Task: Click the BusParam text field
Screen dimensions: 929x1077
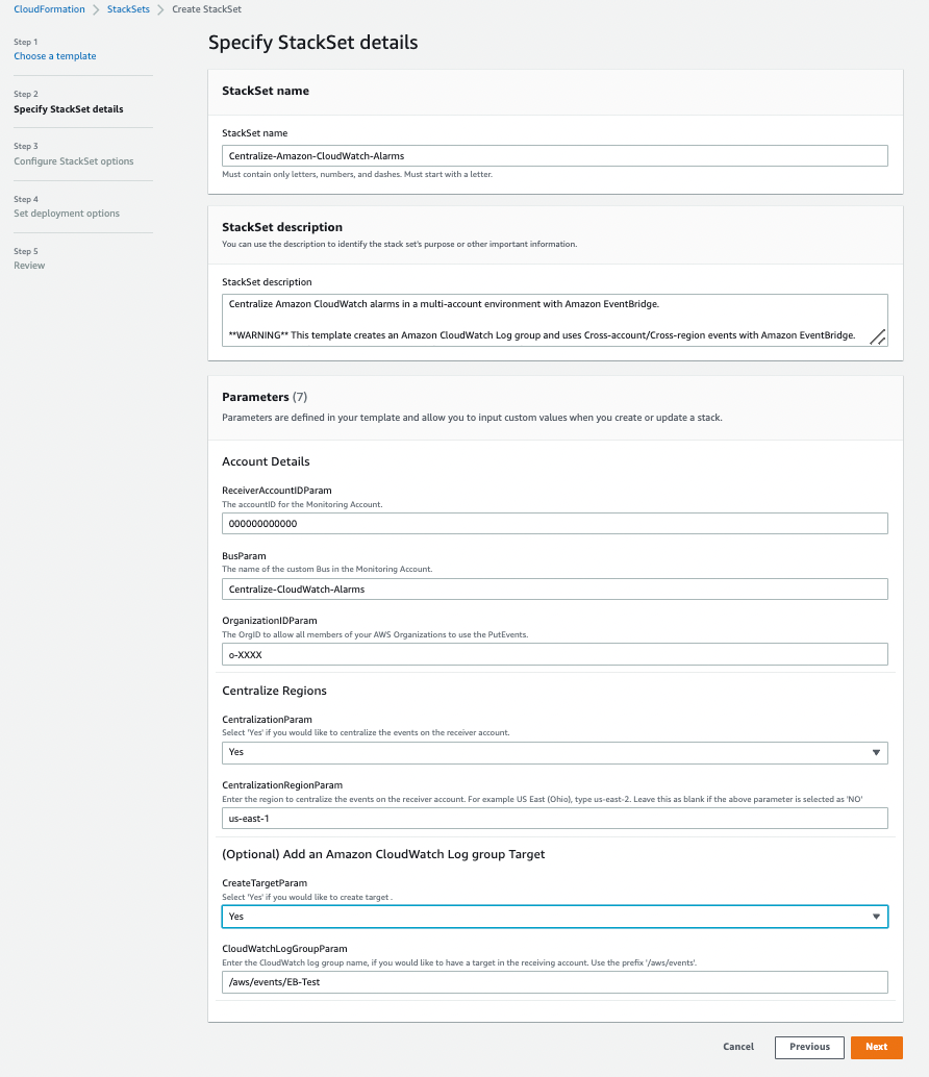Action: [x=554, y=588]
